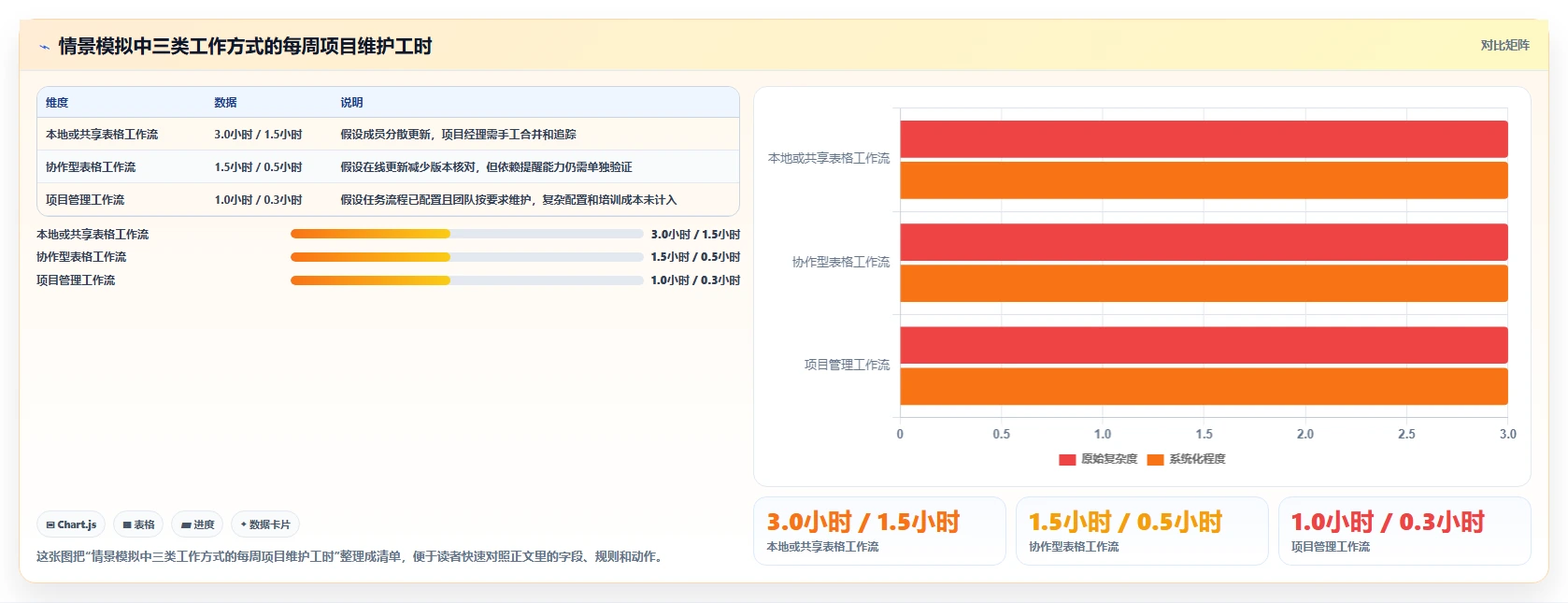Click the orange bar for 协作型表格工作流

[1204, 283]
